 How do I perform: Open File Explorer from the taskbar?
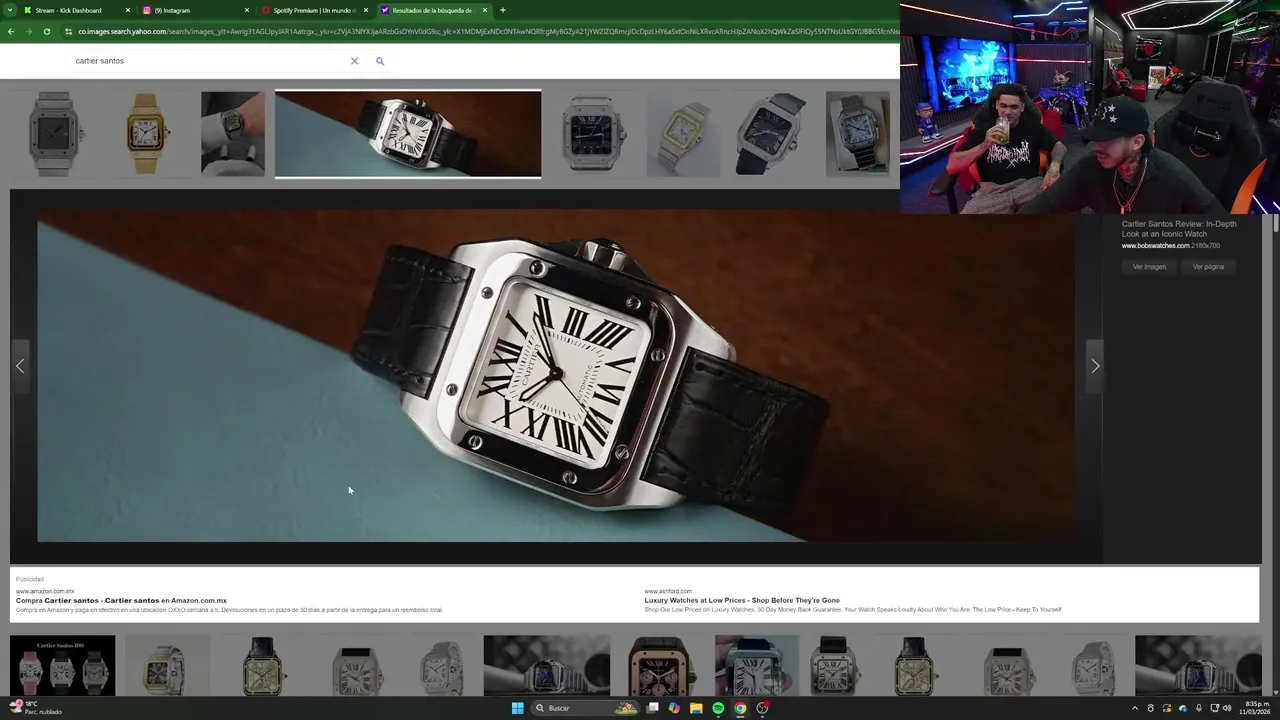pos(696,708)
